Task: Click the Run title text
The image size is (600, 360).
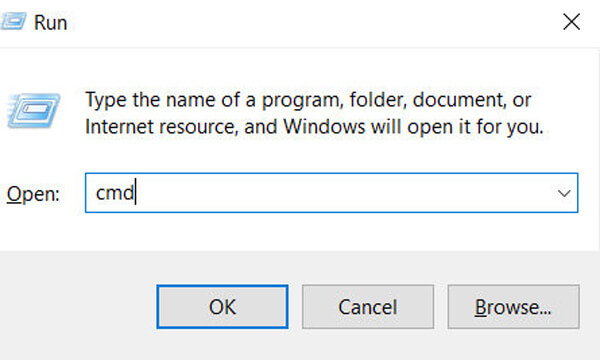Action: (x=51, y=23)
